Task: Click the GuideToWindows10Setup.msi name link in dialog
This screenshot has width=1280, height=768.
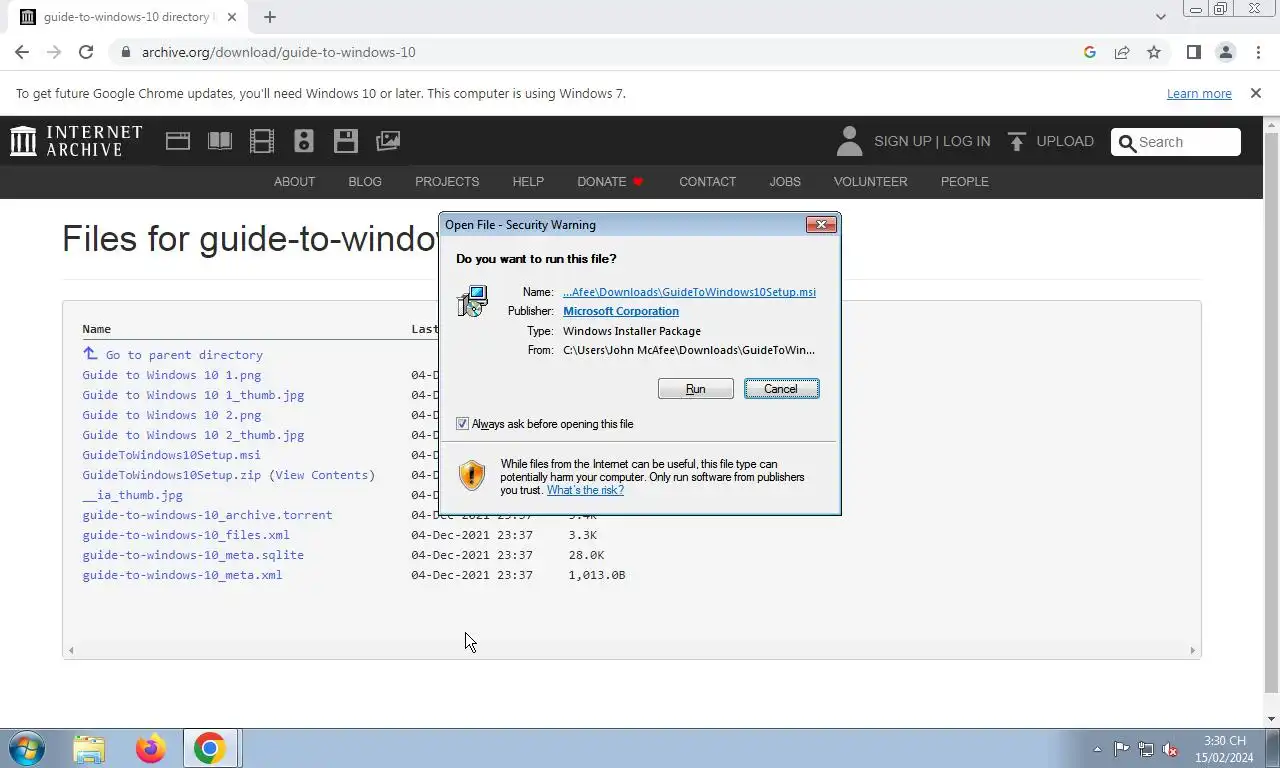Action: [689, 292]
